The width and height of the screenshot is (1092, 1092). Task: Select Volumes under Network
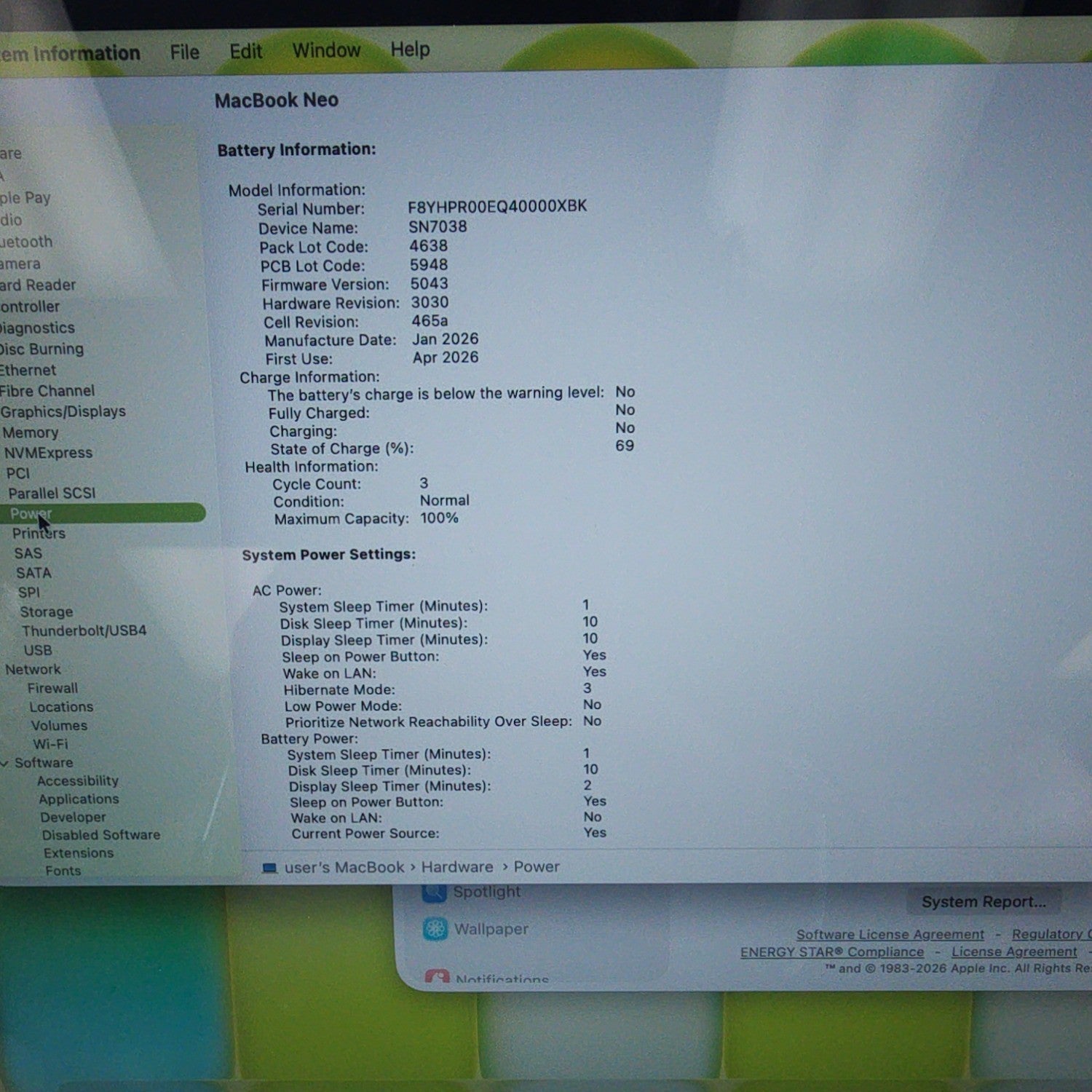pos(59,726)
